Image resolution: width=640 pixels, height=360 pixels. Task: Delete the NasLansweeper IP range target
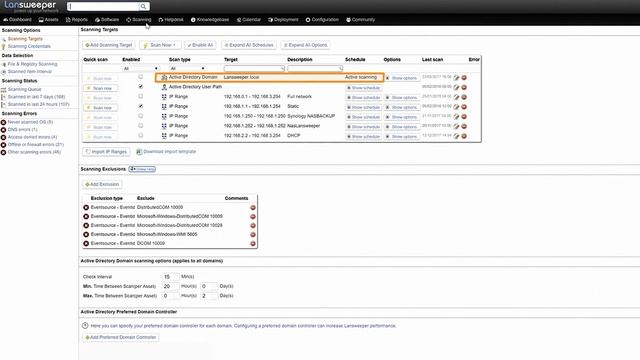(464, 127)
